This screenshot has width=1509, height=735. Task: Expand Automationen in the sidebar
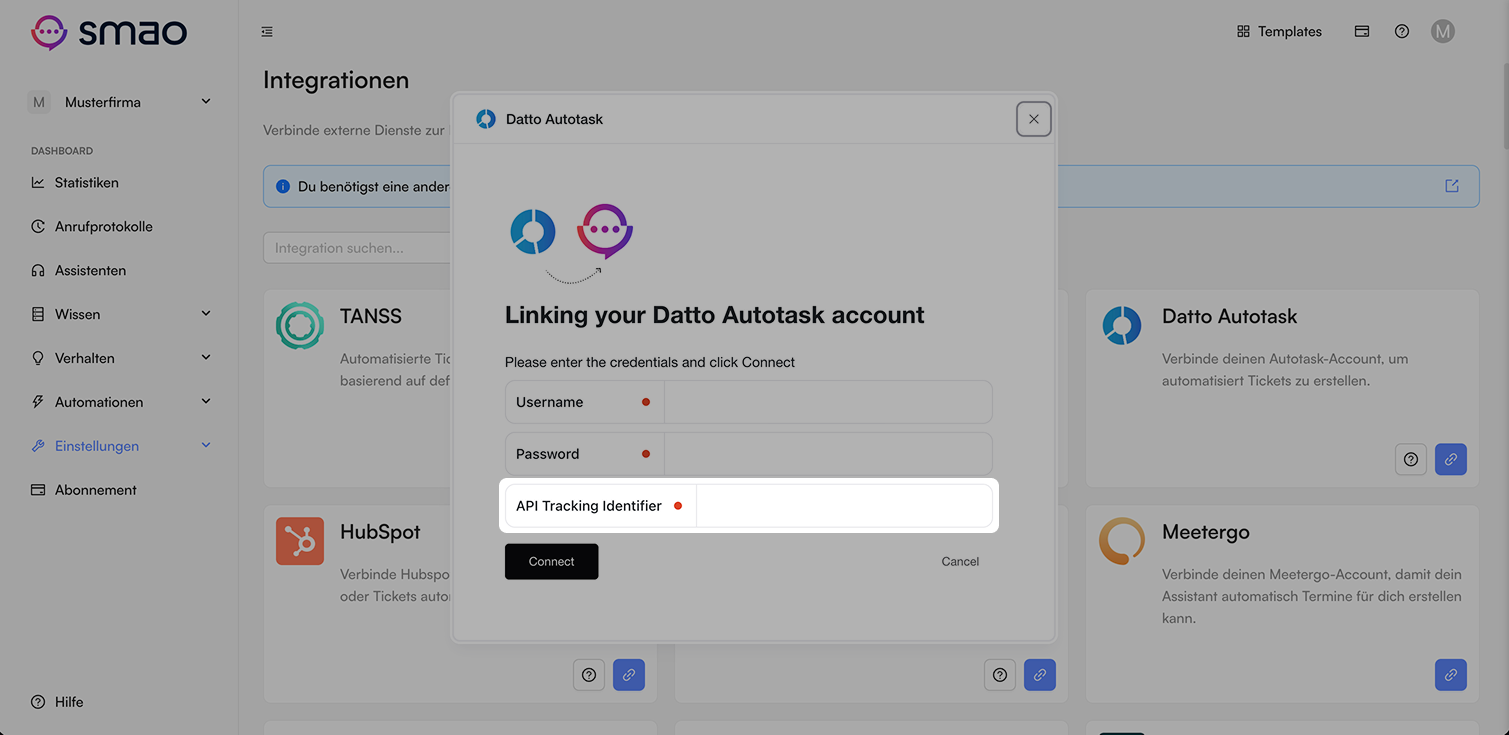120,402
